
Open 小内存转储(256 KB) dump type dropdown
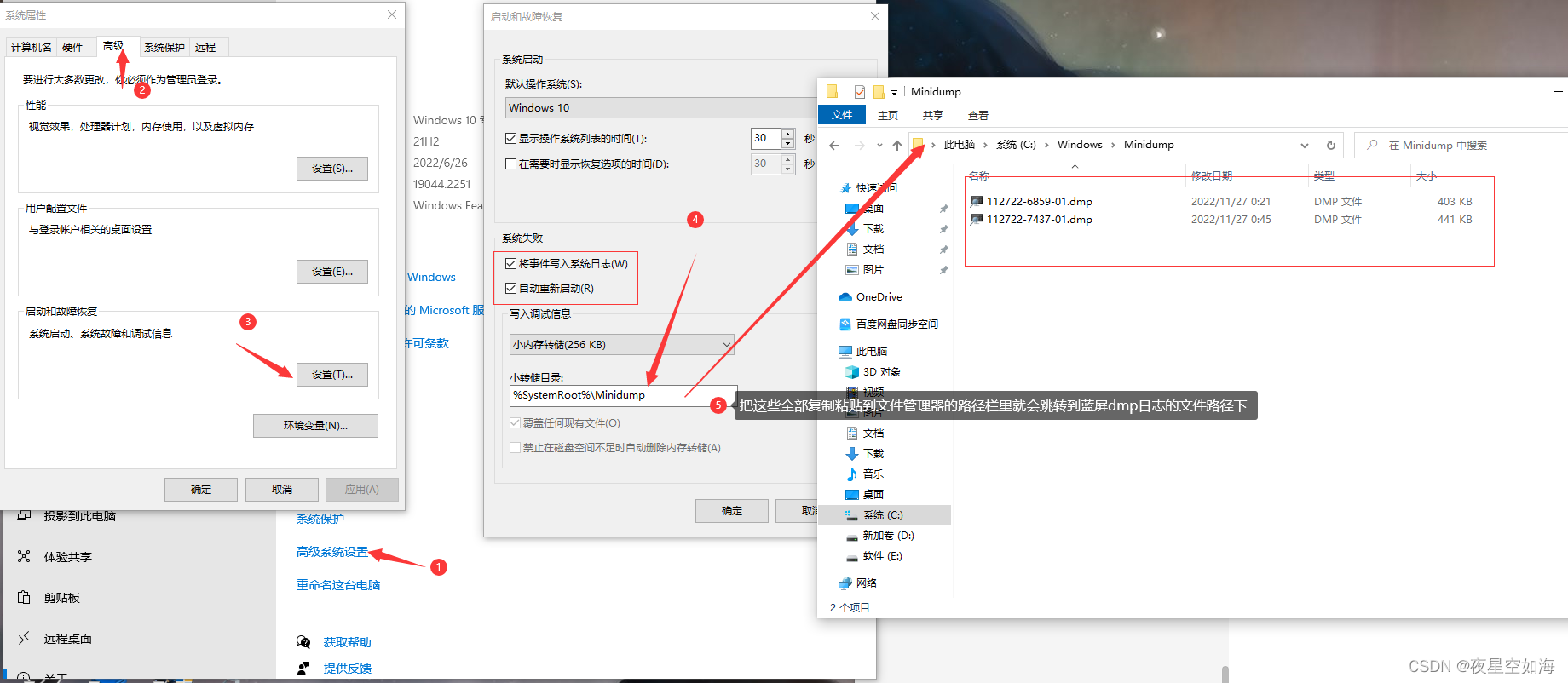coord(621,344)
